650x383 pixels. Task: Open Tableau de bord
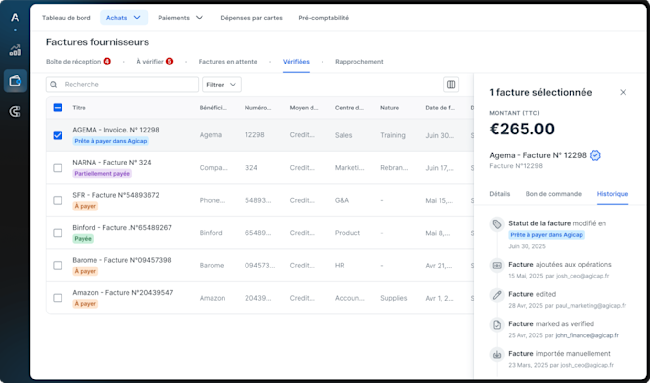(66, 18)
